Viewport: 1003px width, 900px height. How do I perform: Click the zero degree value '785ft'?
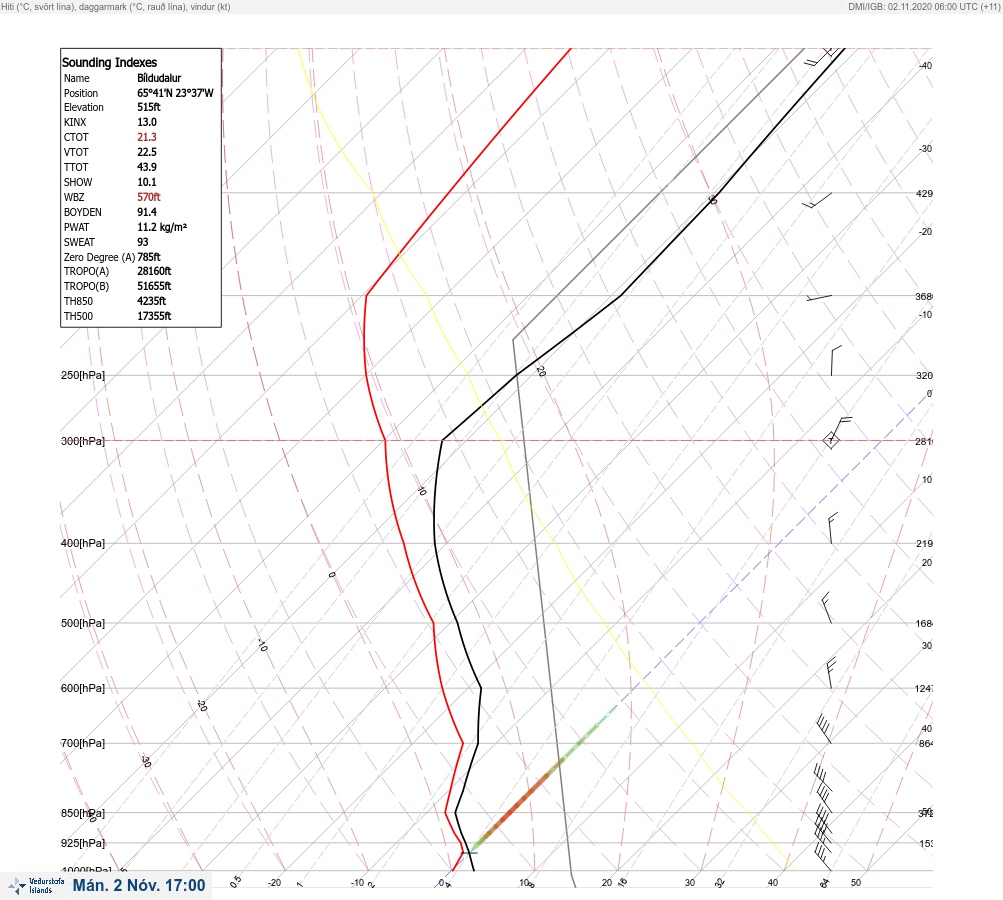(149, 257)
